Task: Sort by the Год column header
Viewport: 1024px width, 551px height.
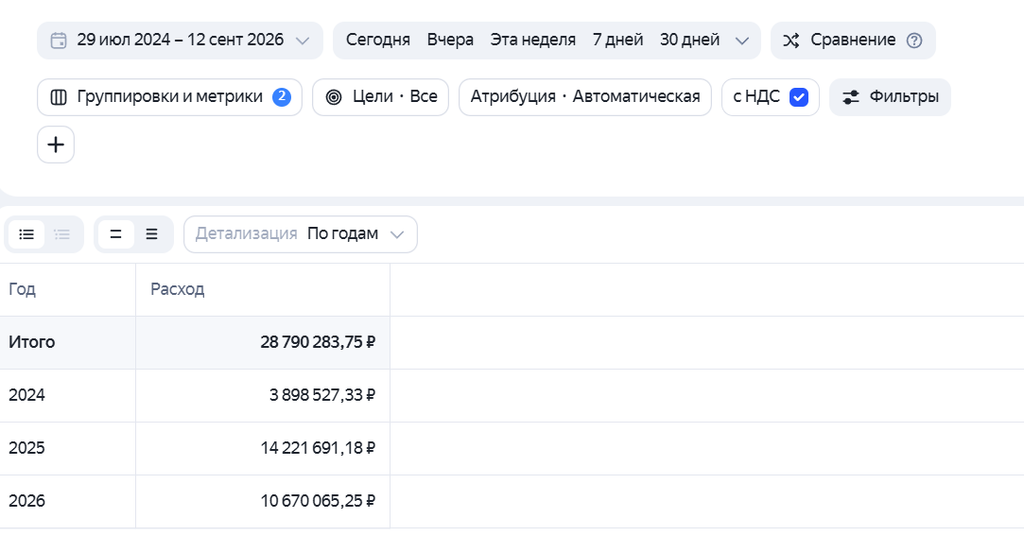Action: (x=22, y=289)
